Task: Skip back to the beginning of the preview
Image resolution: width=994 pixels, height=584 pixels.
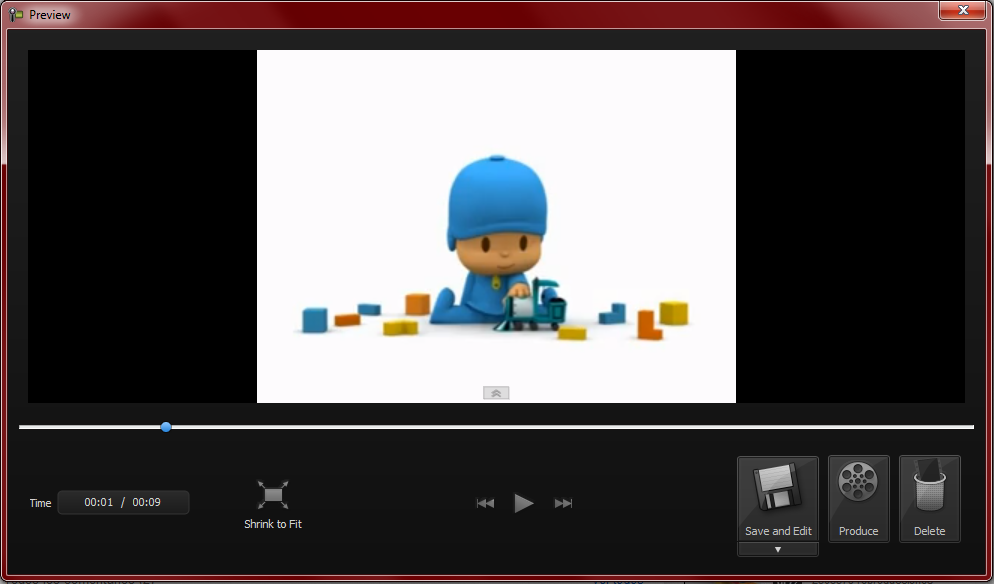Action: (x=485, y=503)
